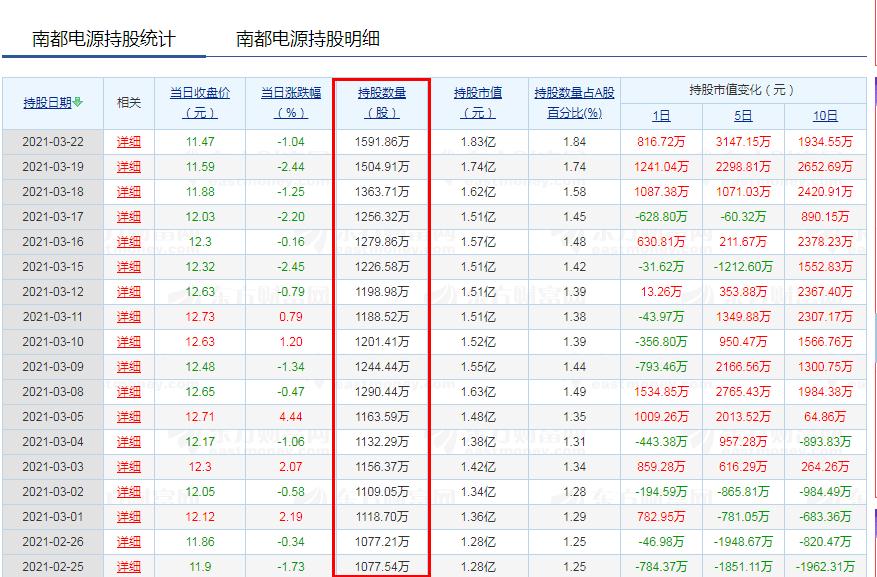Open 详细 link for 2021-02-26
Screen dimensions: 877x577
pos(129,542)
